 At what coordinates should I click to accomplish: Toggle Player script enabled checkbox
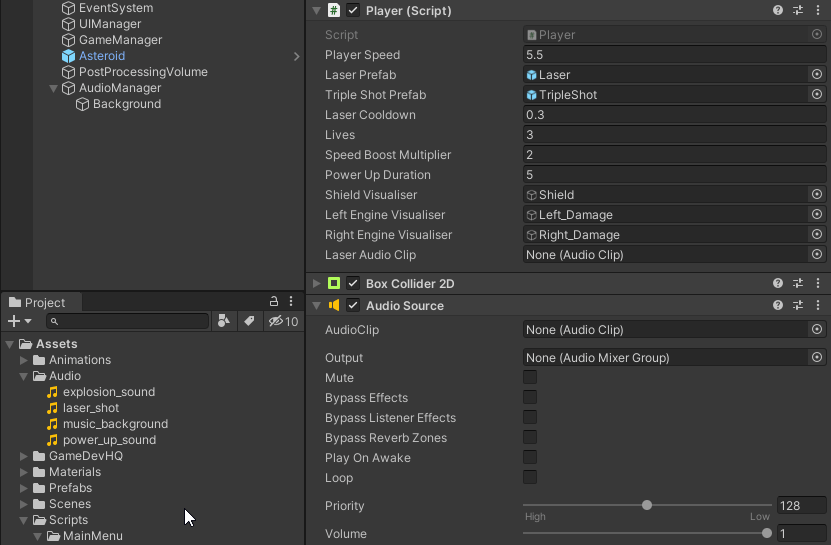tap(353, 10)
